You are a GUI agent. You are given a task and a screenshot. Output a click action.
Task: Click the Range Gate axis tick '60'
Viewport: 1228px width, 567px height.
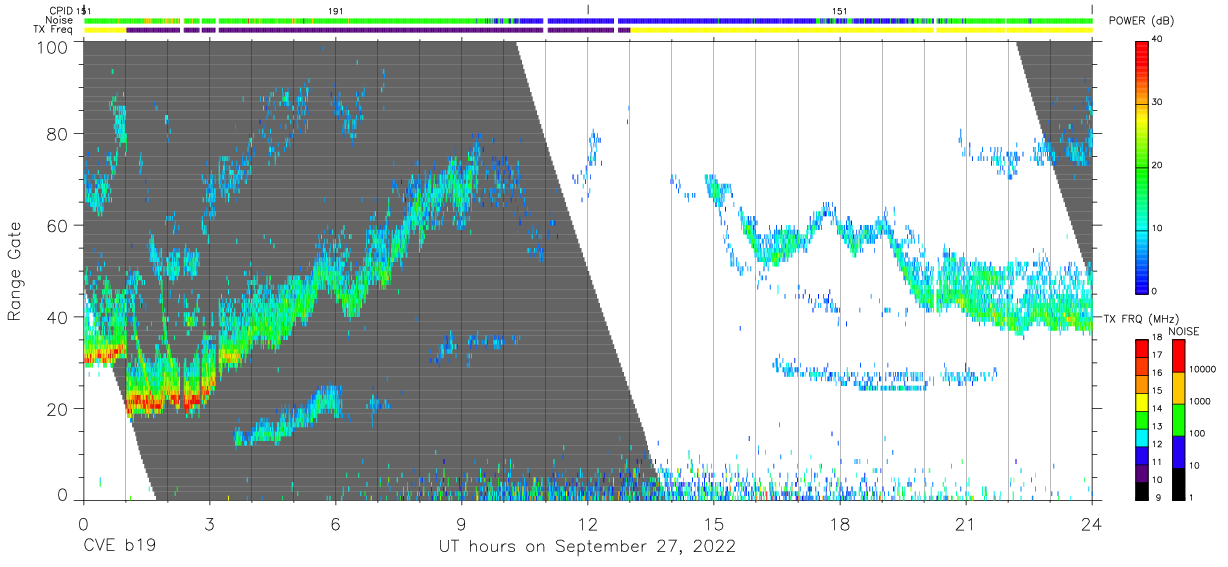(58, 226)
